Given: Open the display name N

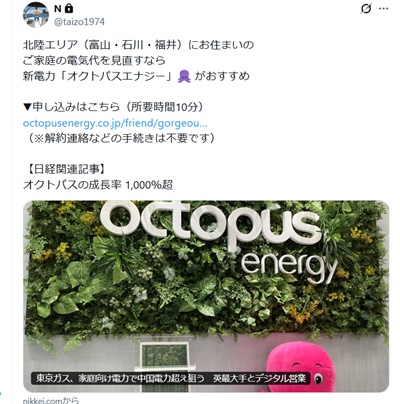Looking at the screenshot, I should click(x=58, y=9).
